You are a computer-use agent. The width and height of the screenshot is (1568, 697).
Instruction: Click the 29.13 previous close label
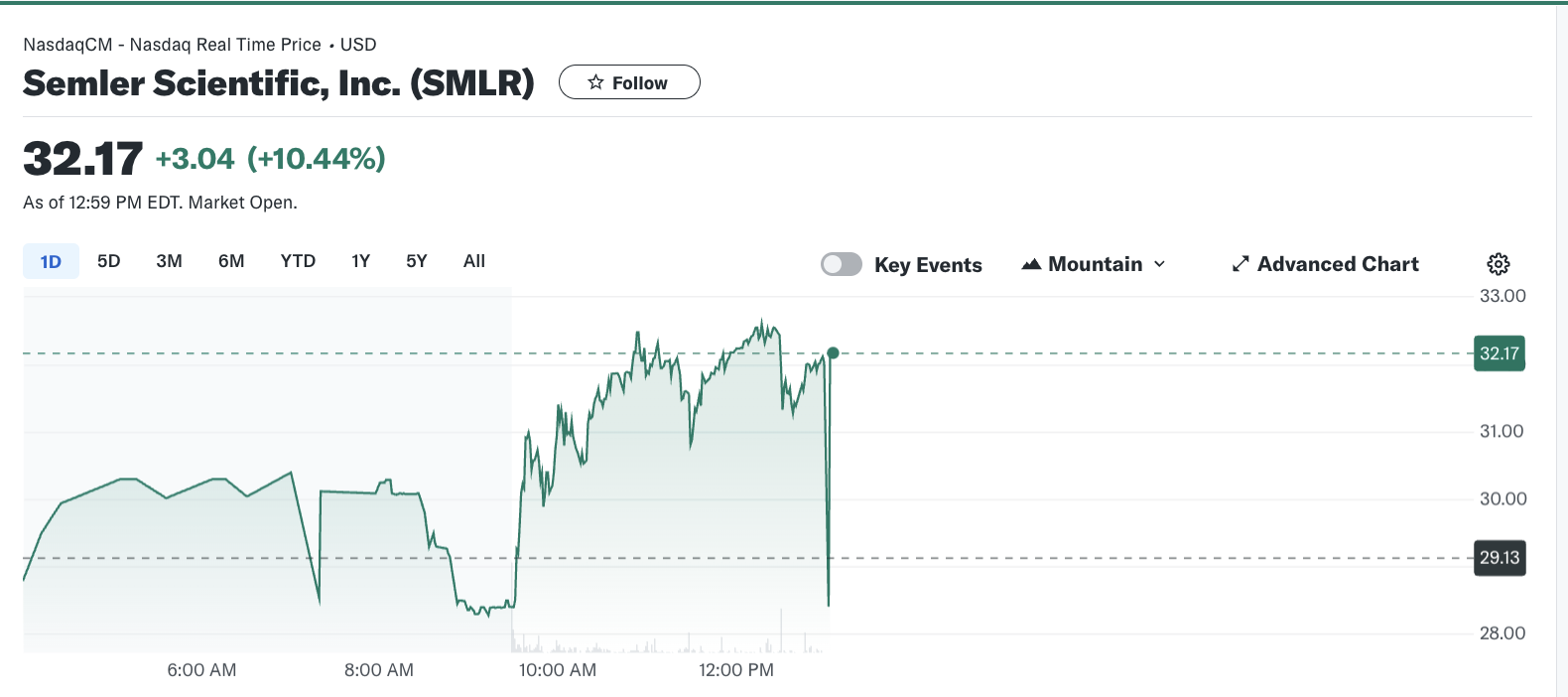tap(1500, 558)
